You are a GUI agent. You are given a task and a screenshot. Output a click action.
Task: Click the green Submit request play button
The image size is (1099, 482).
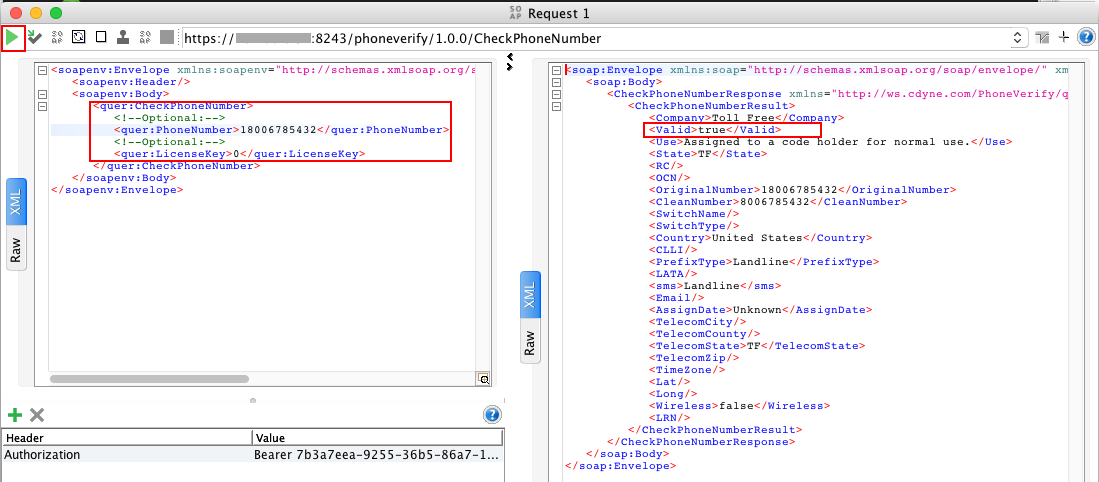(x=12, y=38)
